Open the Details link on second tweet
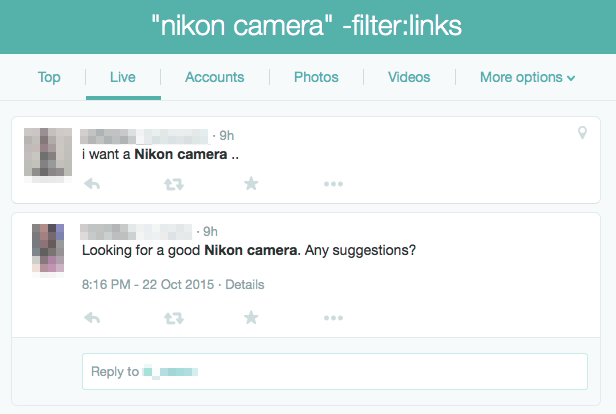Viewport: 616px width, 414px height. (x=245, y=284)
